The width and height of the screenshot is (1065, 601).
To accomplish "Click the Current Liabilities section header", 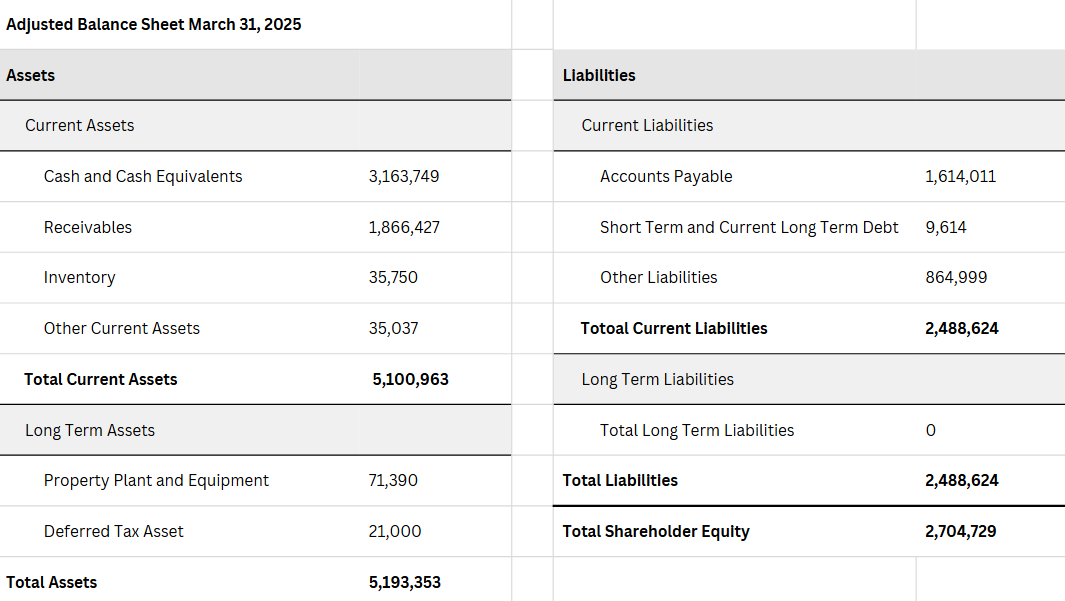I will pyautogui.click(x=647, y=125).
